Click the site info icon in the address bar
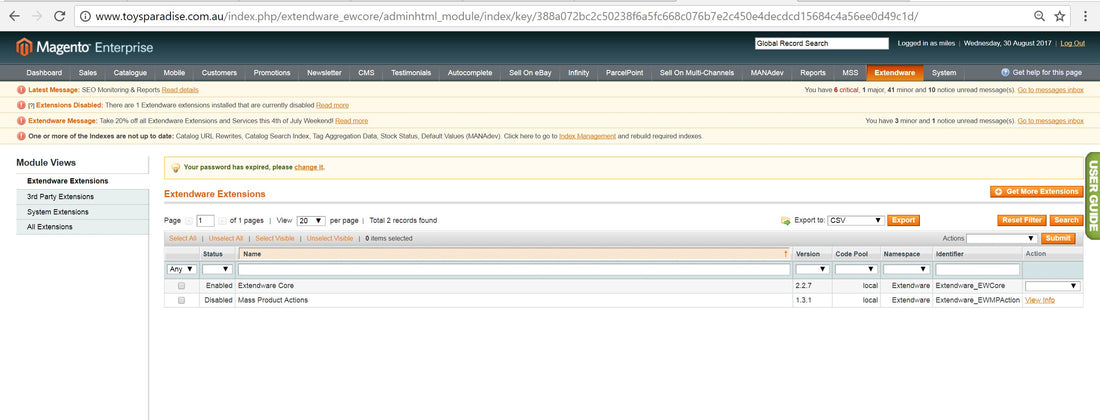 [x=84, y=15]
